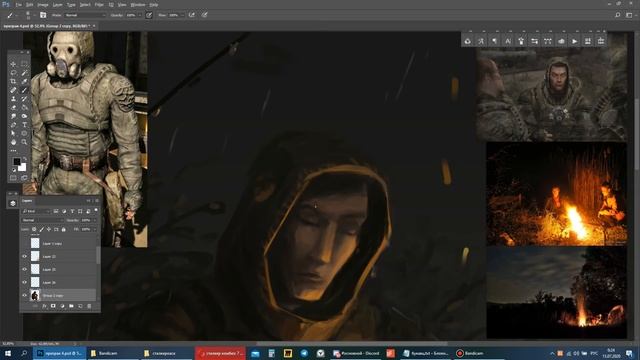Screen dimensions: 640x360
Task: Enable Quick Mask mode
Action: pyautogui.click(x=13, y=178)
